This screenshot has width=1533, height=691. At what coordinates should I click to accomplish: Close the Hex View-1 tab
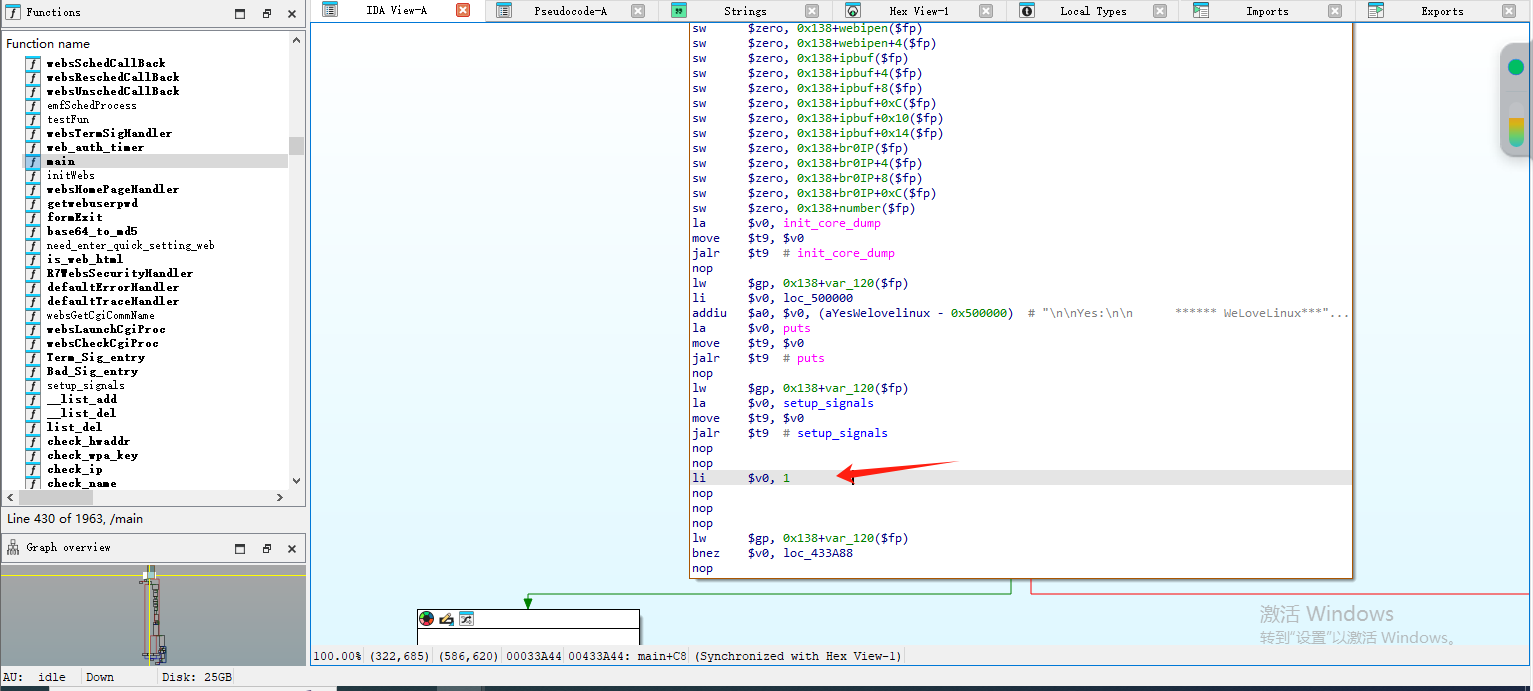986,11
